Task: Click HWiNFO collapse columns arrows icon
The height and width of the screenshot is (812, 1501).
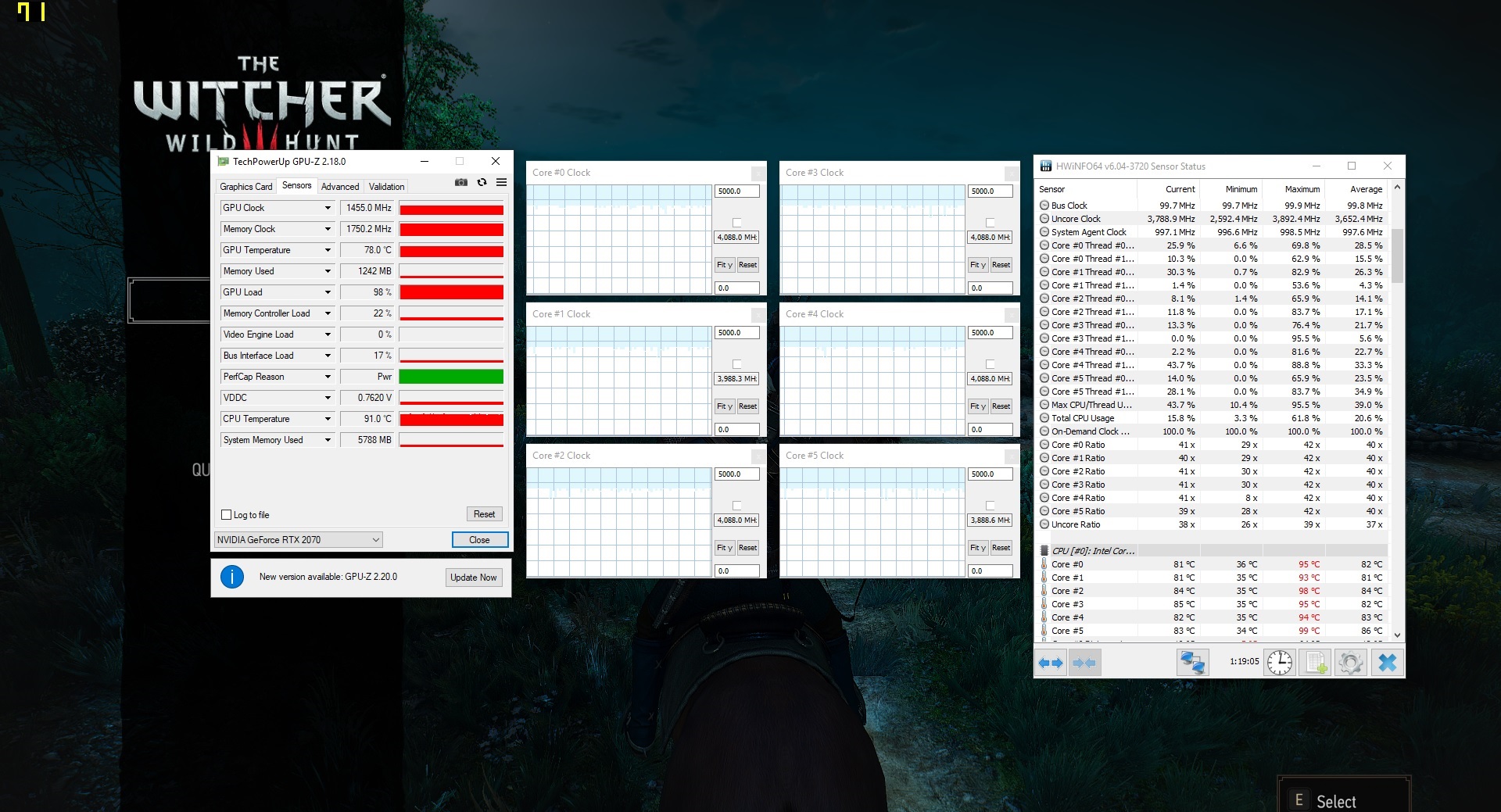Action: click(x=1084, y=663)
